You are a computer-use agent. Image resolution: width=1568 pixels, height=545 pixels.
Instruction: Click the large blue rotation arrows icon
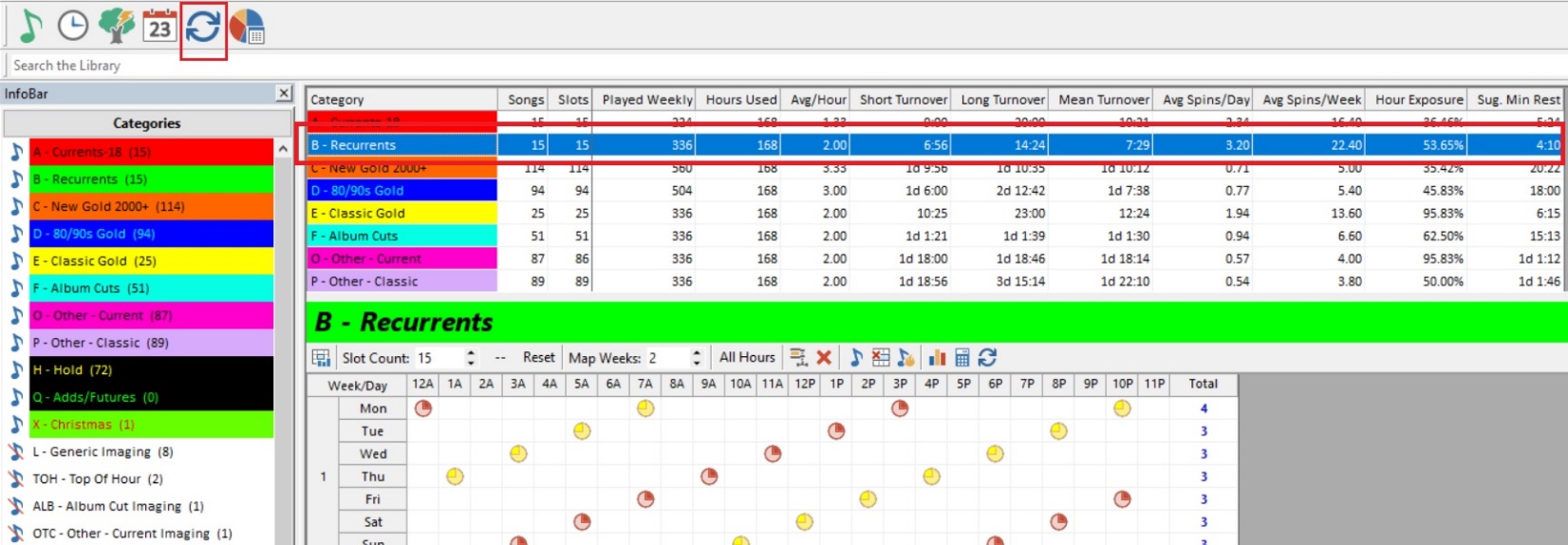pos(203,27)
